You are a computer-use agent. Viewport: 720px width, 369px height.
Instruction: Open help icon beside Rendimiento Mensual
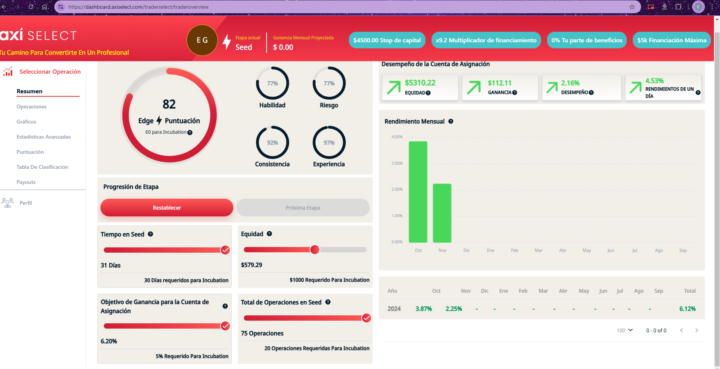click(450, 122)
